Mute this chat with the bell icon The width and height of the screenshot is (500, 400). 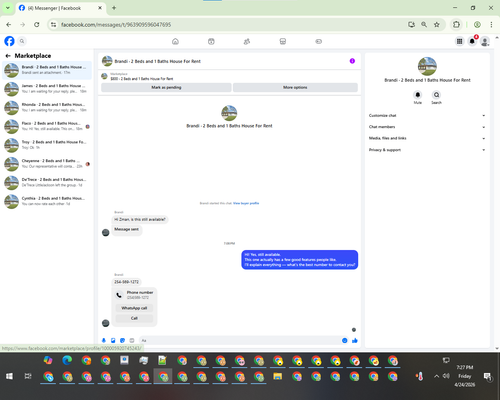click(x=418, y=95)
